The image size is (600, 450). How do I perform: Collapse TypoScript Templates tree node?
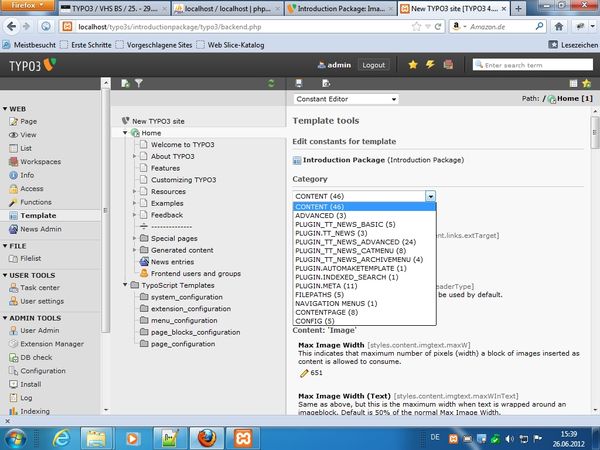pos(125,285)
